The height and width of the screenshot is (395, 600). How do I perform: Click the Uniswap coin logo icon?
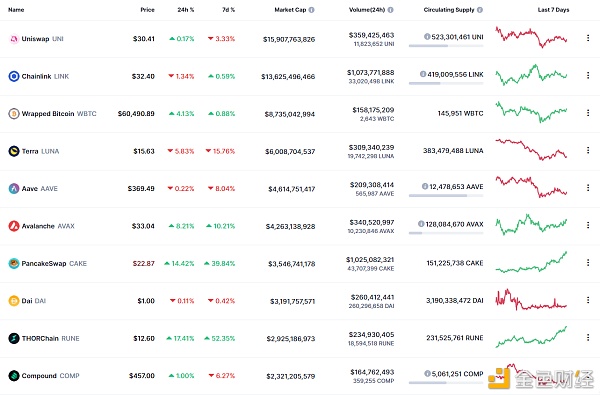tap(14, 39)
